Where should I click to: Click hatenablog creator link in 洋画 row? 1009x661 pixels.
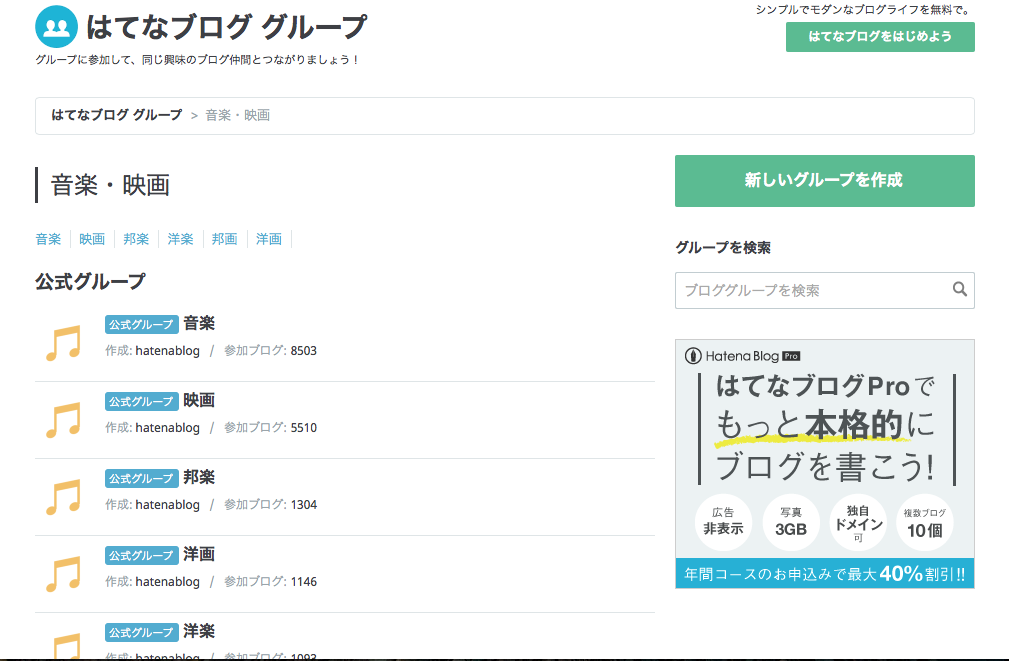pos(167,582)
